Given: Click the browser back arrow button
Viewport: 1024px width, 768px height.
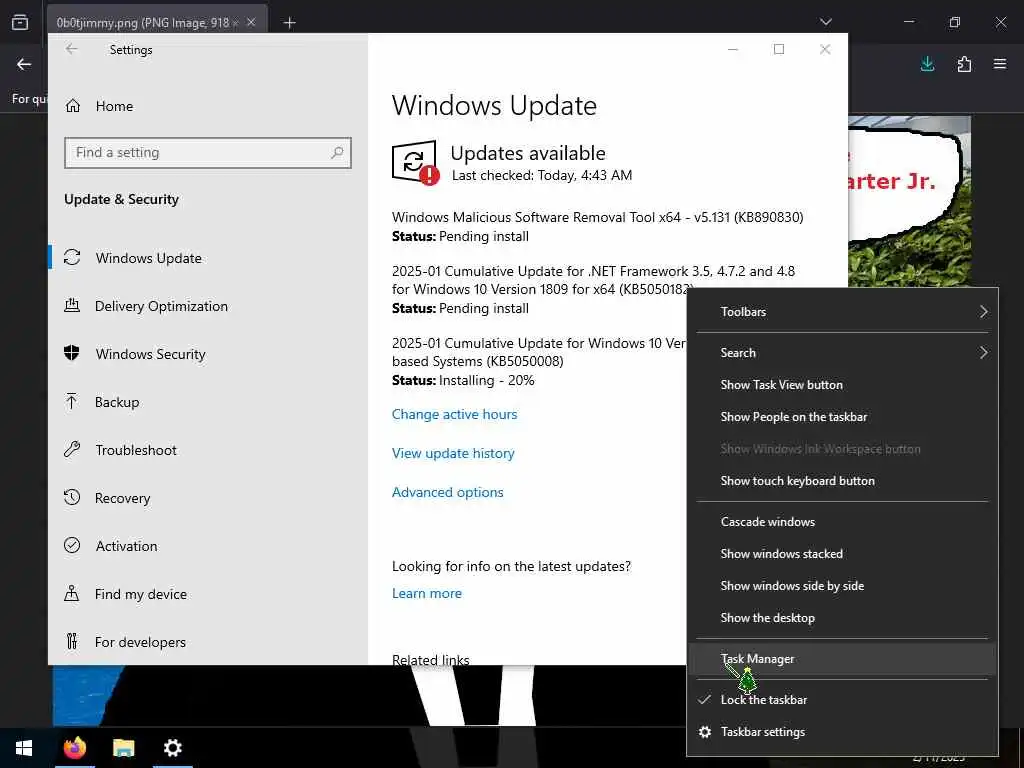Looking at the screenshot, I should (24, 64).
